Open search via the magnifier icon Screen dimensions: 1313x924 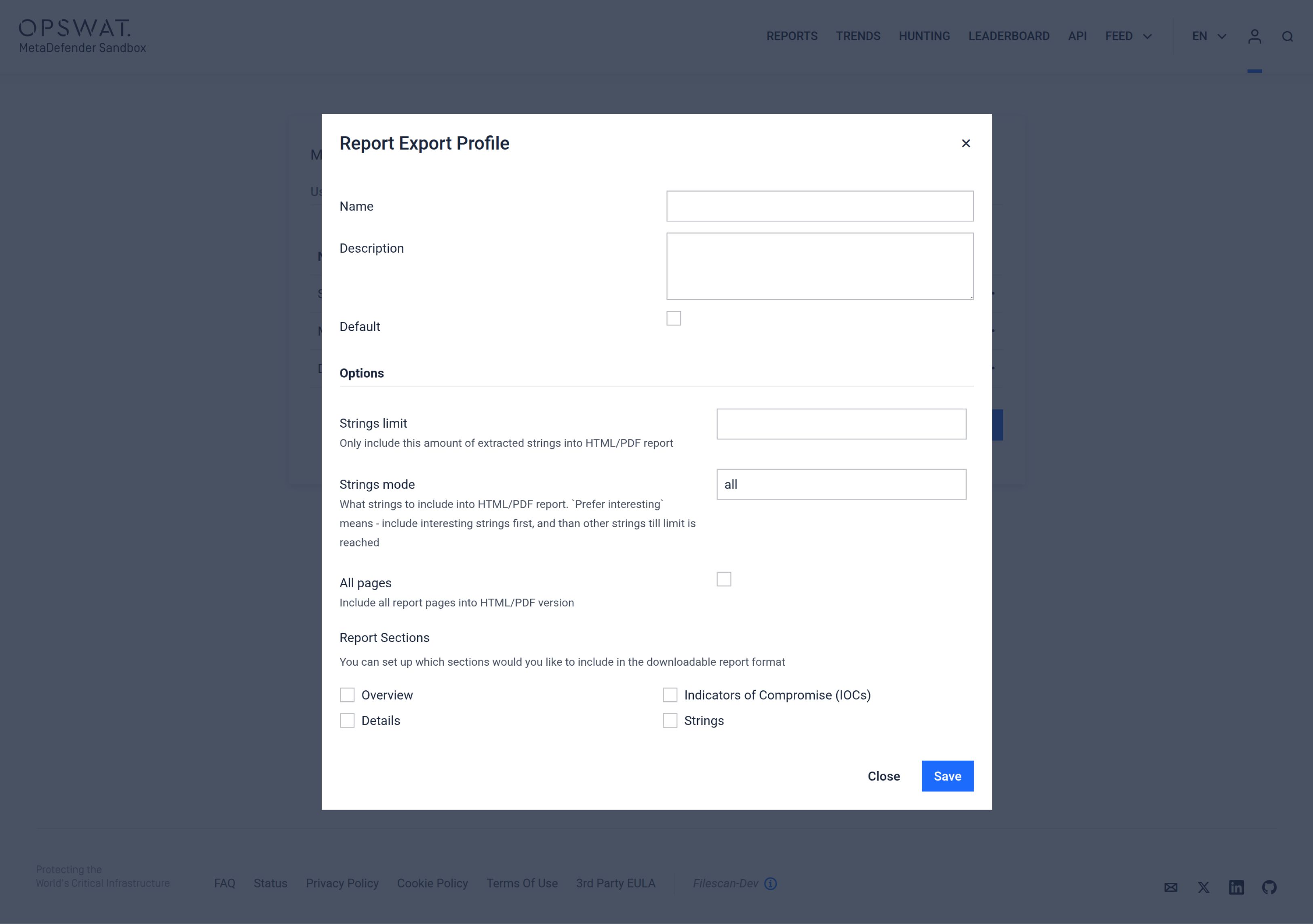pos(1287,37)
